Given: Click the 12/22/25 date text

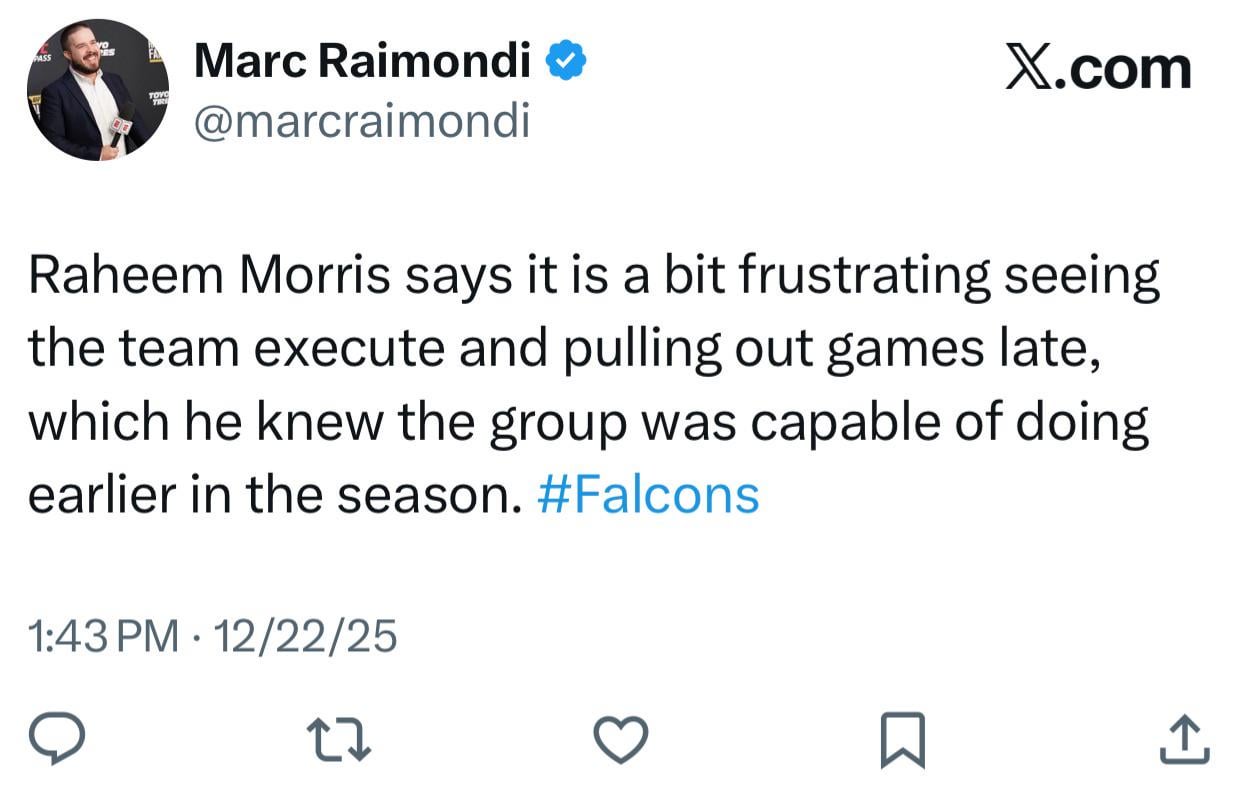Looking at the screenshot, I should [305, 634].
